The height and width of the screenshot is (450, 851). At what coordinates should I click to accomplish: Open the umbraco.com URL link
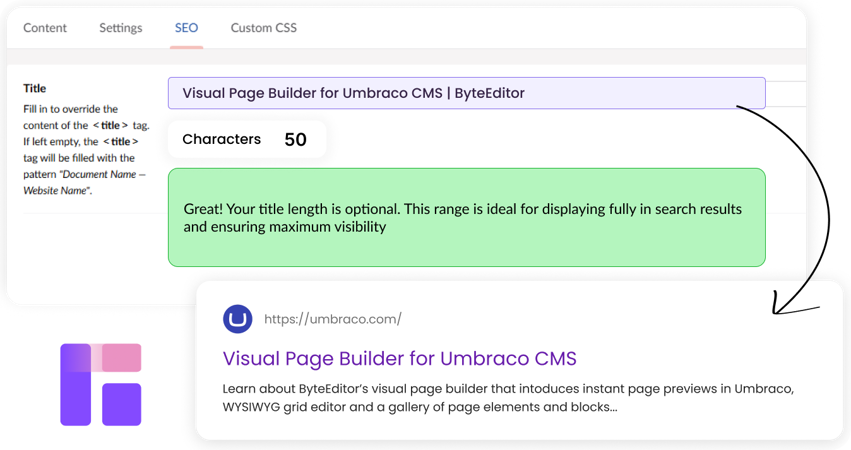click(x=333, y=320)
